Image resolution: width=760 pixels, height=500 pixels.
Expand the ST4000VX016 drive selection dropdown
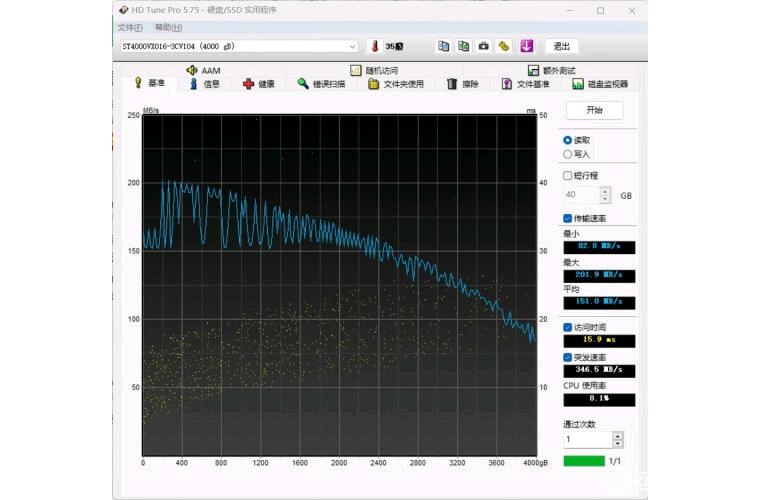(352, 47)
